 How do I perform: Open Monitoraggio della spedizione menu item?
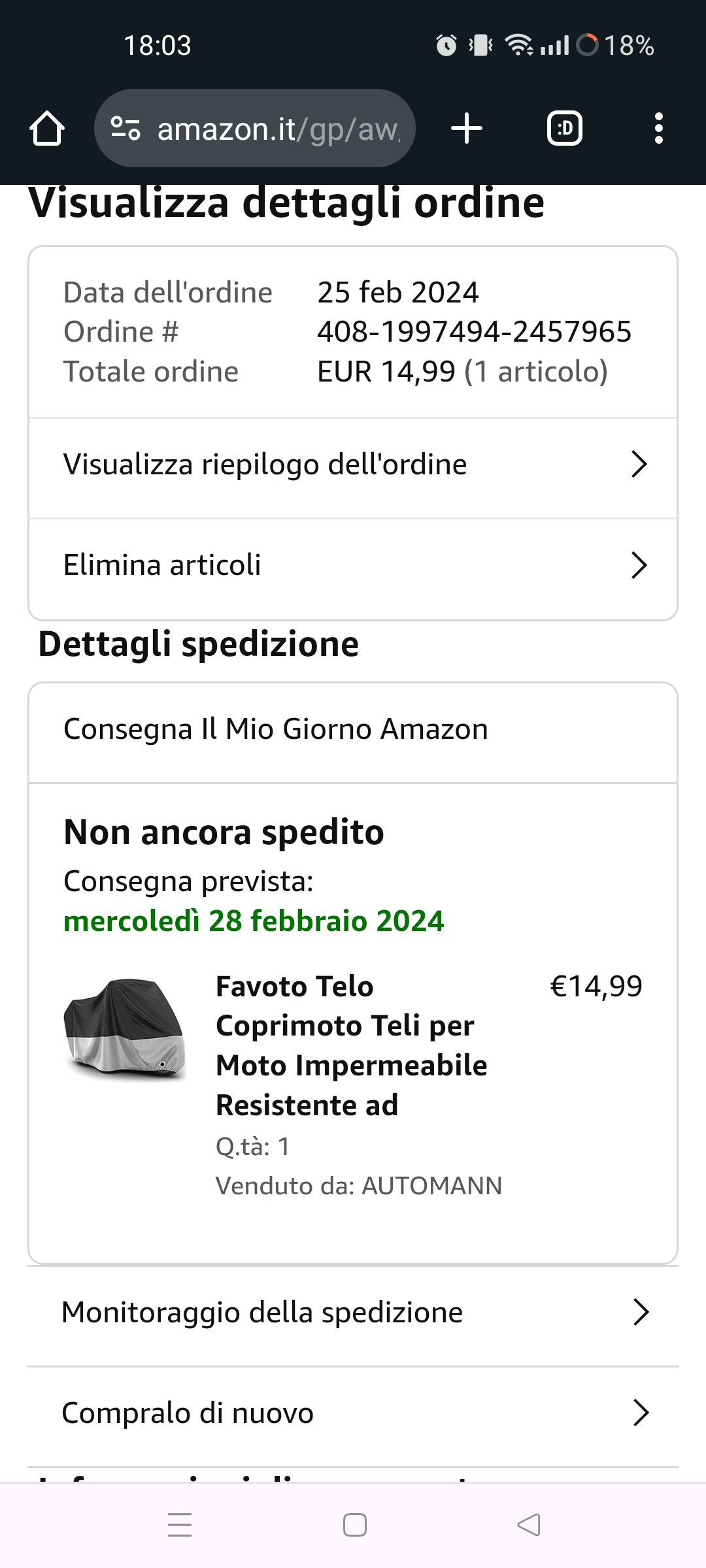262,1312
